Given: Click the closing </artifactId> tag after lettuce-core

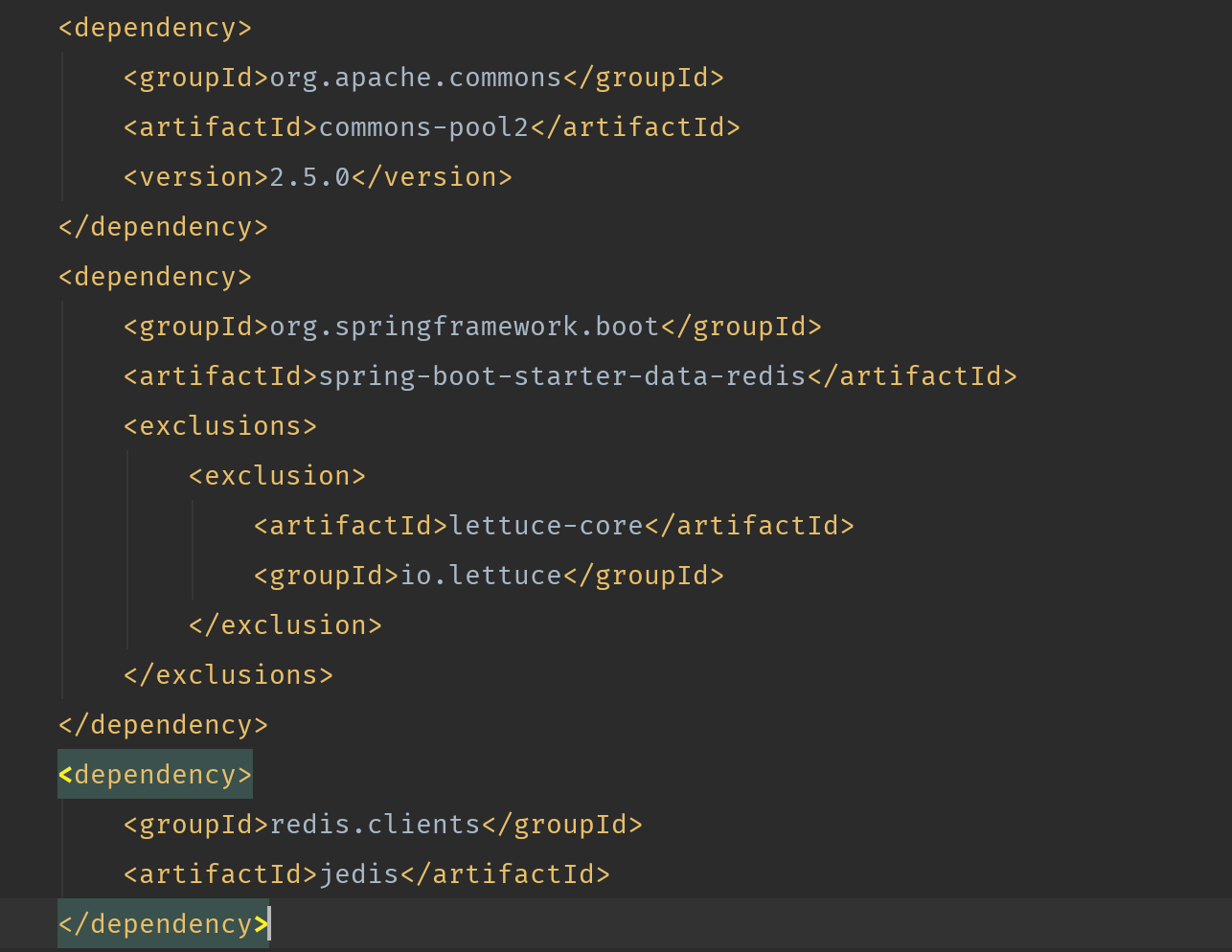Looking at the screenshot, I should click(x=749, y=526).
